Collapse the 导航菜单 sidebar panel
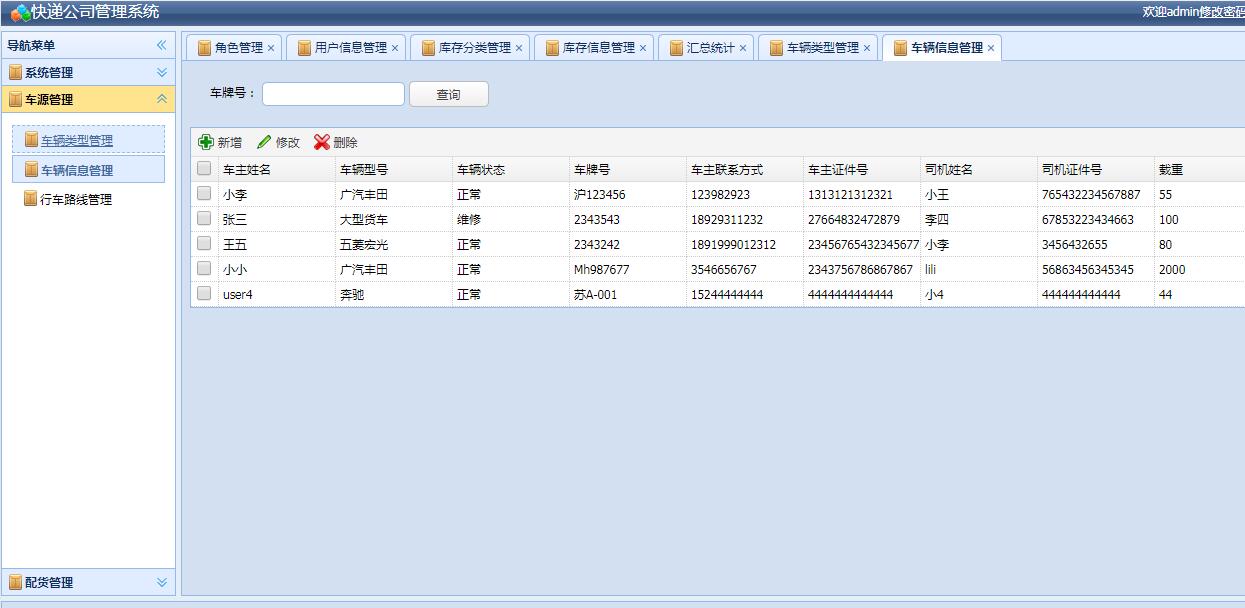This screenshot has width=1245, height=608. click(161, 45)
